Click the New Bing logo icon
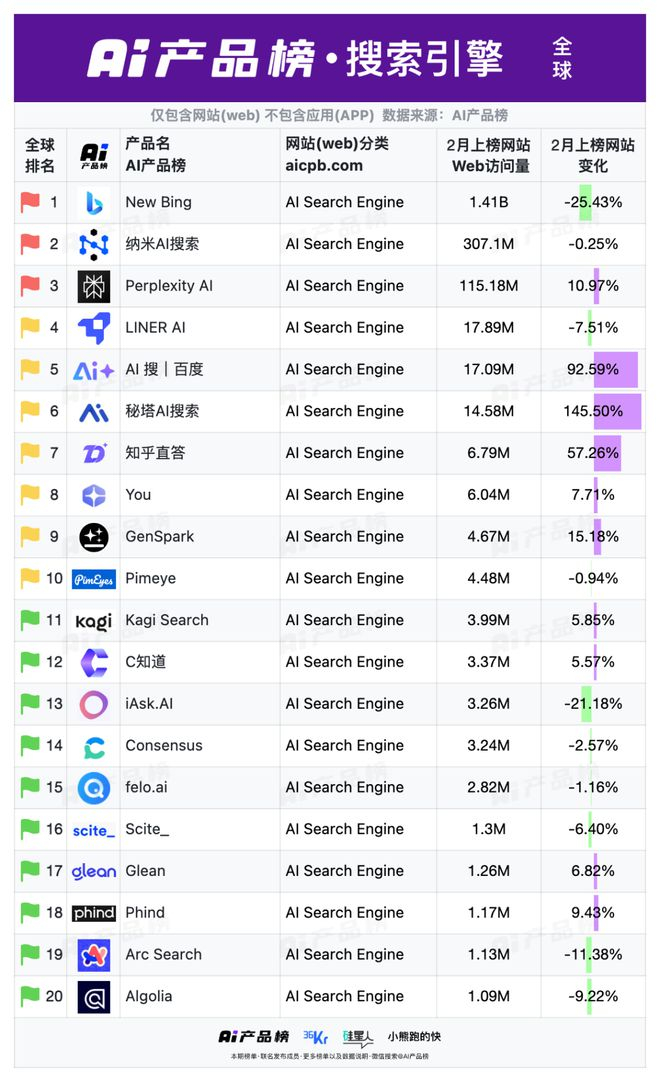The image size is (660, 1082). pos(94,202)
